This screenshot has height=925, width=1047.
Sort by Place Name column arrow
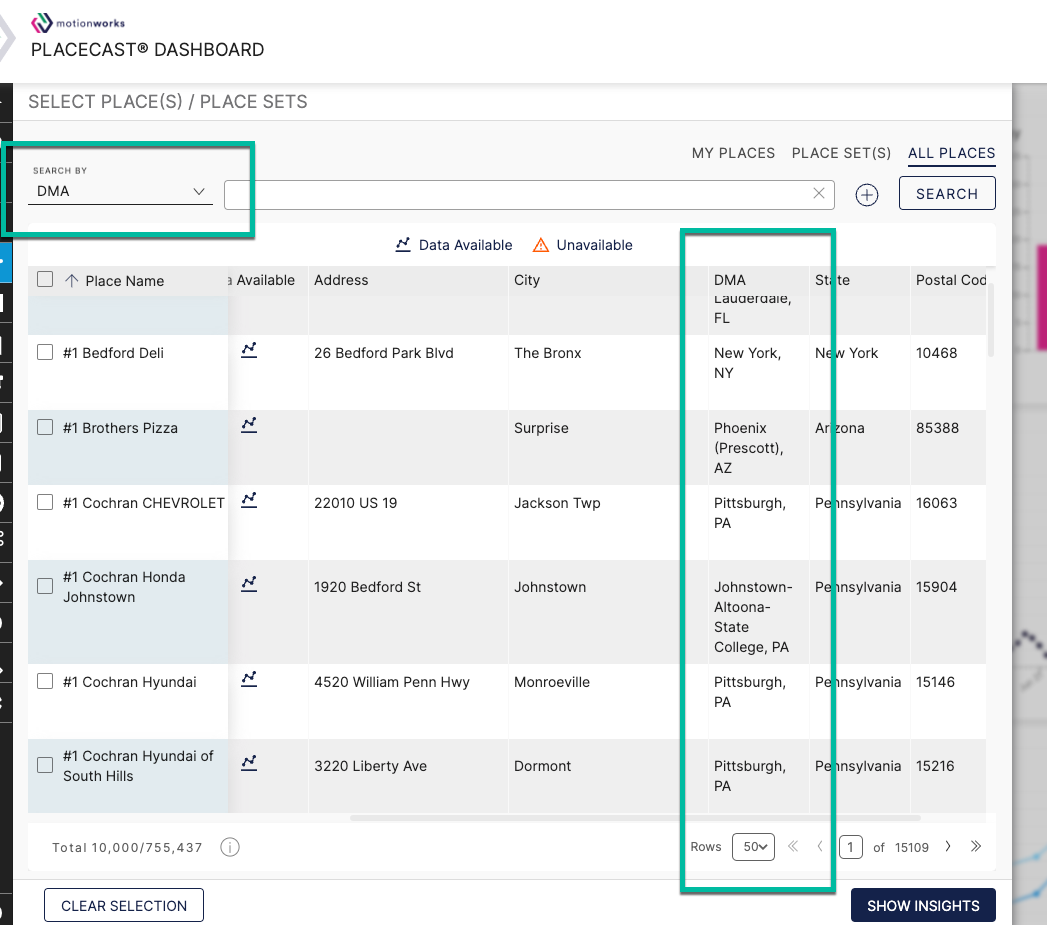tap(71, 281)
